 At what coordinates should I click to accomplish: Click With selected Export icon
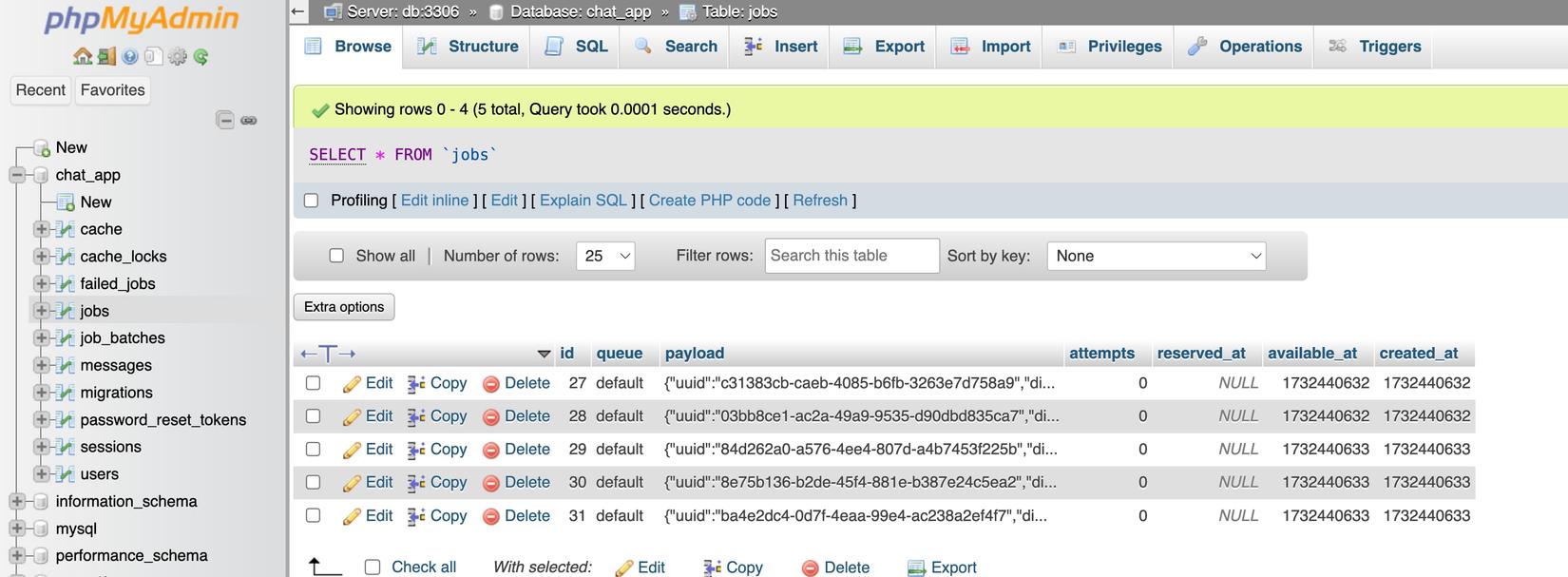click(916, 568)
